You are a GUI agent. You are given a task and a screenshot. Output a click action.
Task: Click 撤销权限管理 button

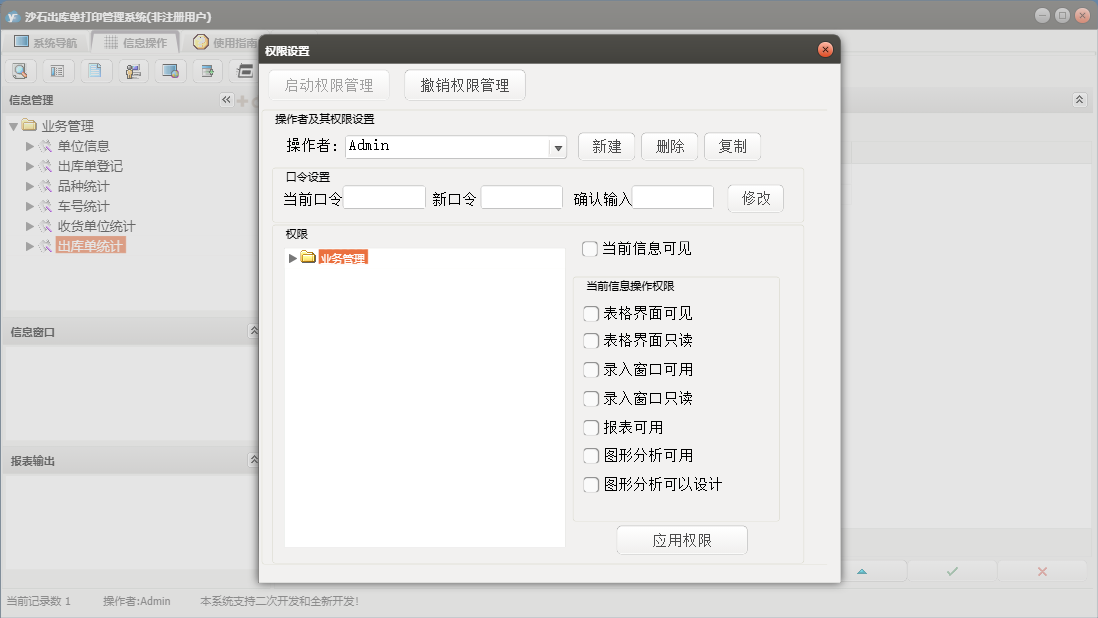pyautogui.click(x=465, y=85)
